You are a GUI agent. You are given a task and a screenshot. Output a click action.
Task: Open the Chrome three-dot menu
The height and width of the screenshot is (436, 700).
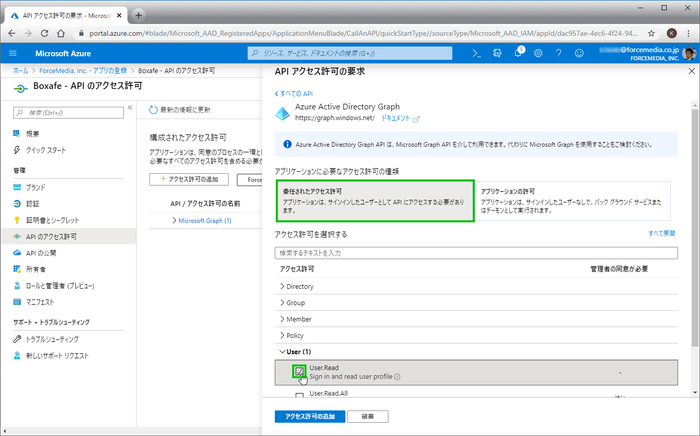(x=688, y=33)
